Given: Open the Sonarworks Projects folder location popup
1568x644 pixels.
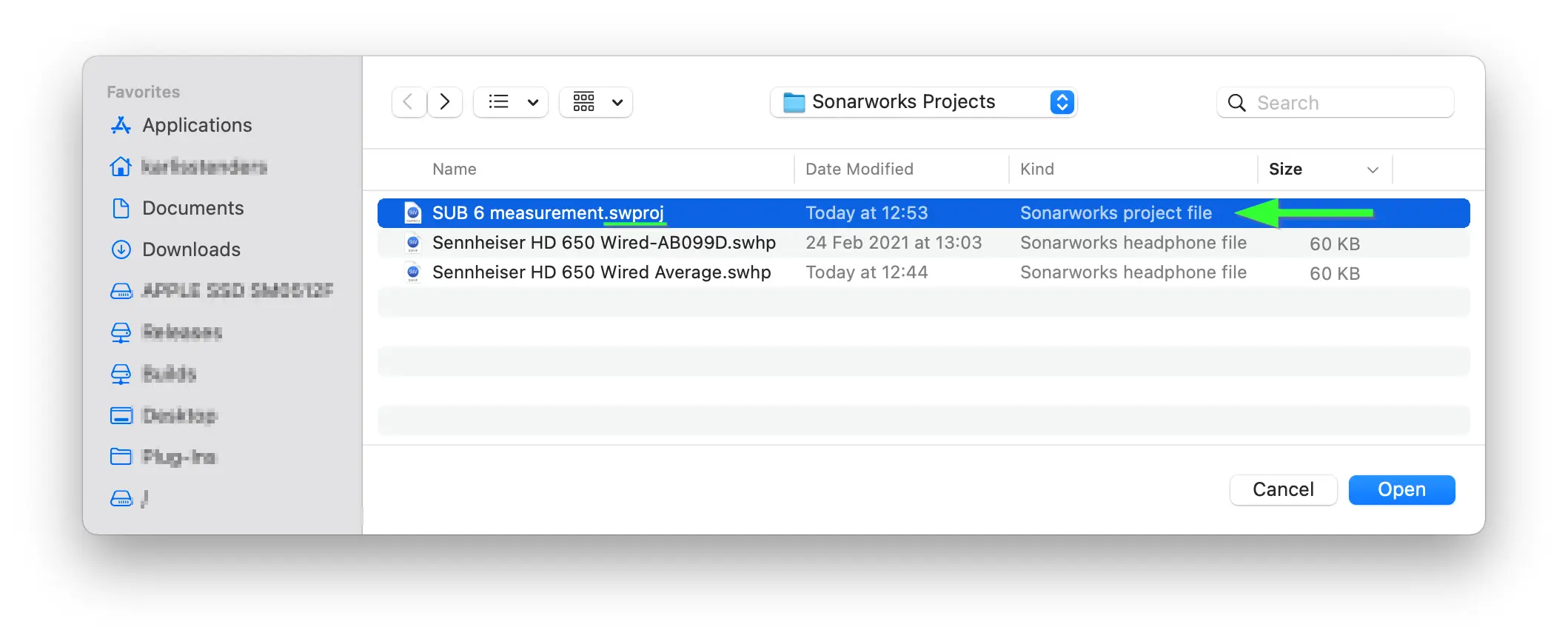Looking at the screenshot, I should [x=923, y=102].
